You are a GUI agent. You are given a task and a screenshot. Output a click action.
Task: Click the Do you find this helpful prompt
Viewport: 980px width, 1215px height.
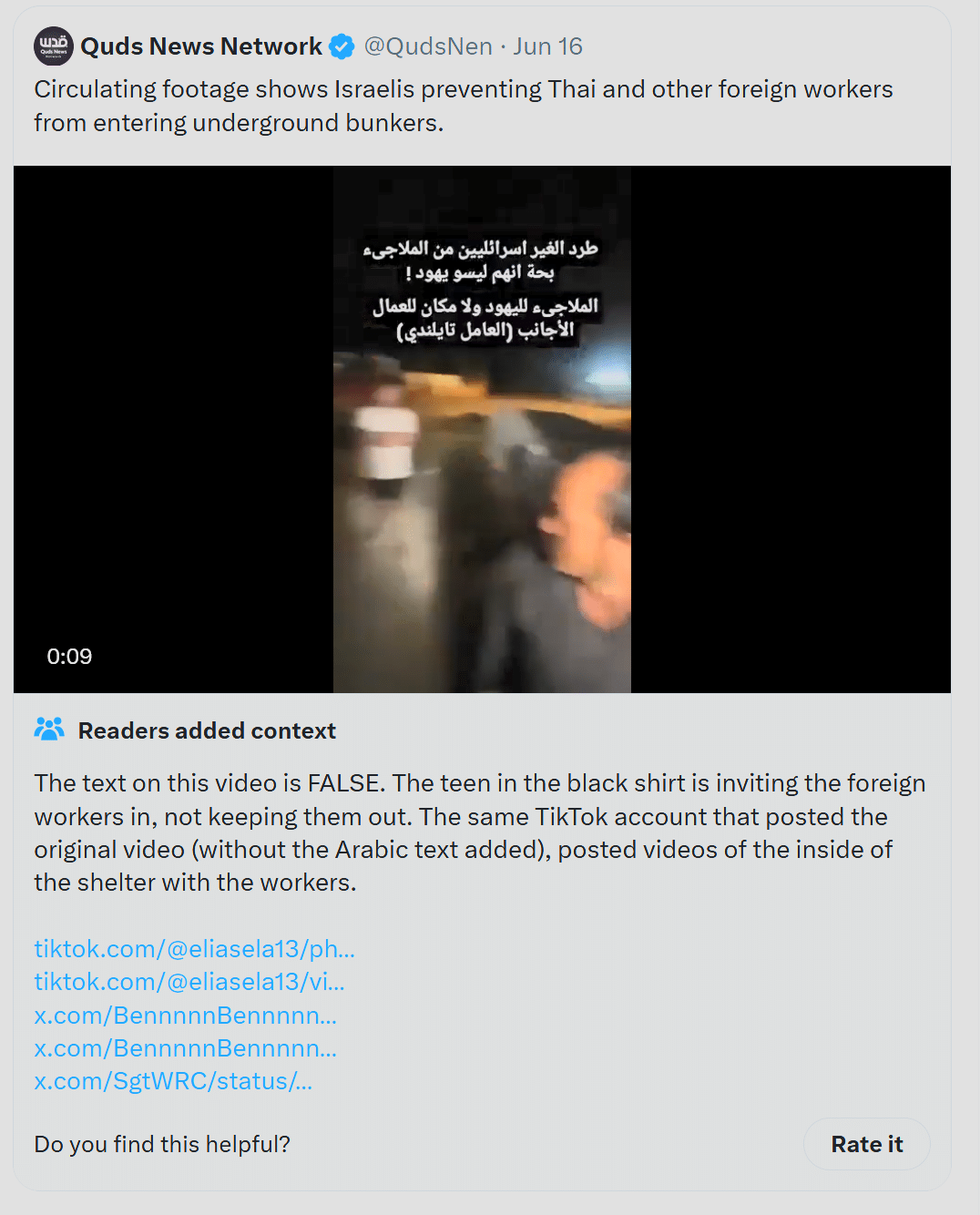(x=162, y=1144)
